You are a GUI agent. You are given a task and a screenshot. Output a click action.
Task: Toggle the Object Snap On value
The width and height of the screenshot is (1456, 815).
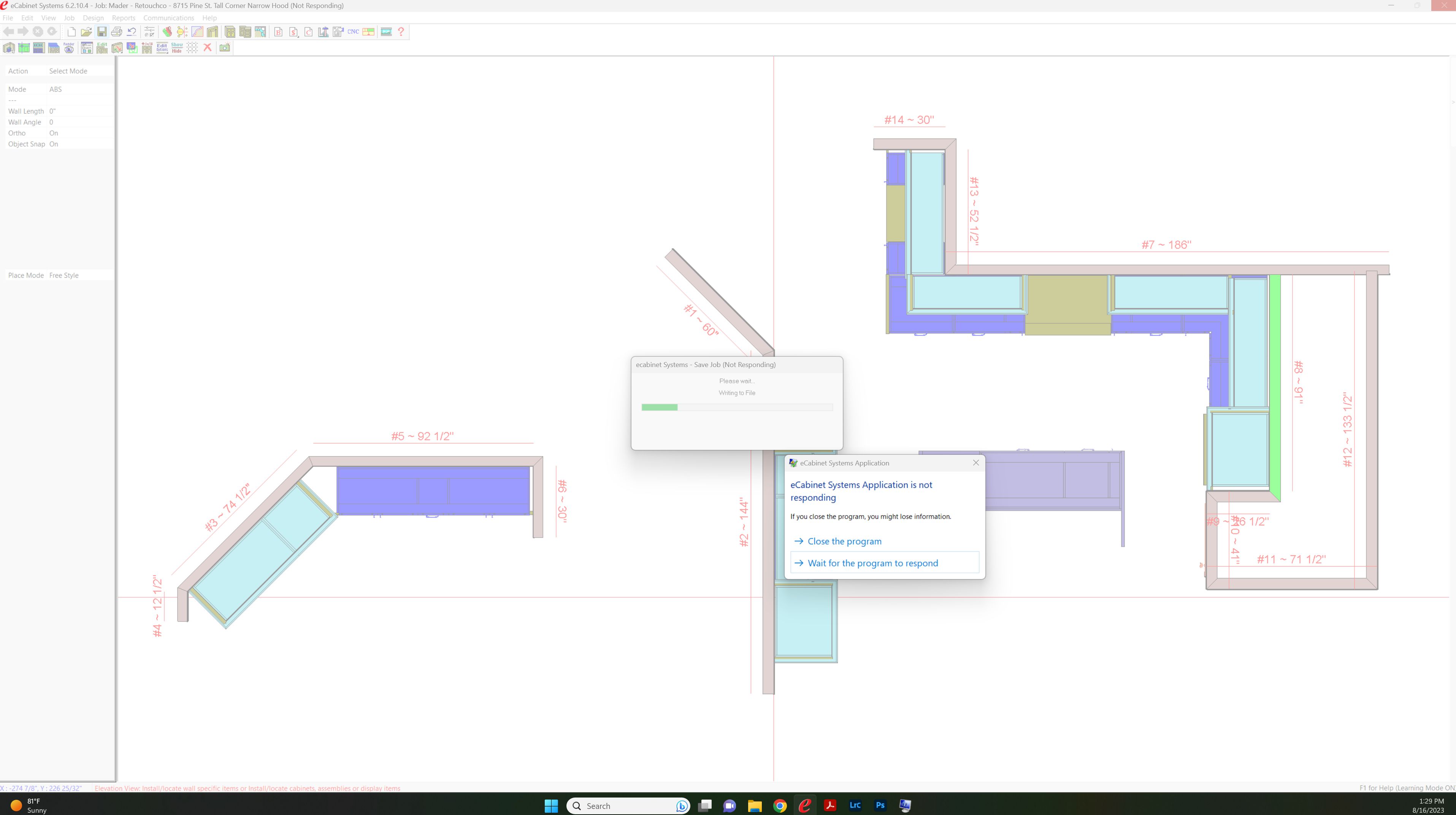click(54, 144)
